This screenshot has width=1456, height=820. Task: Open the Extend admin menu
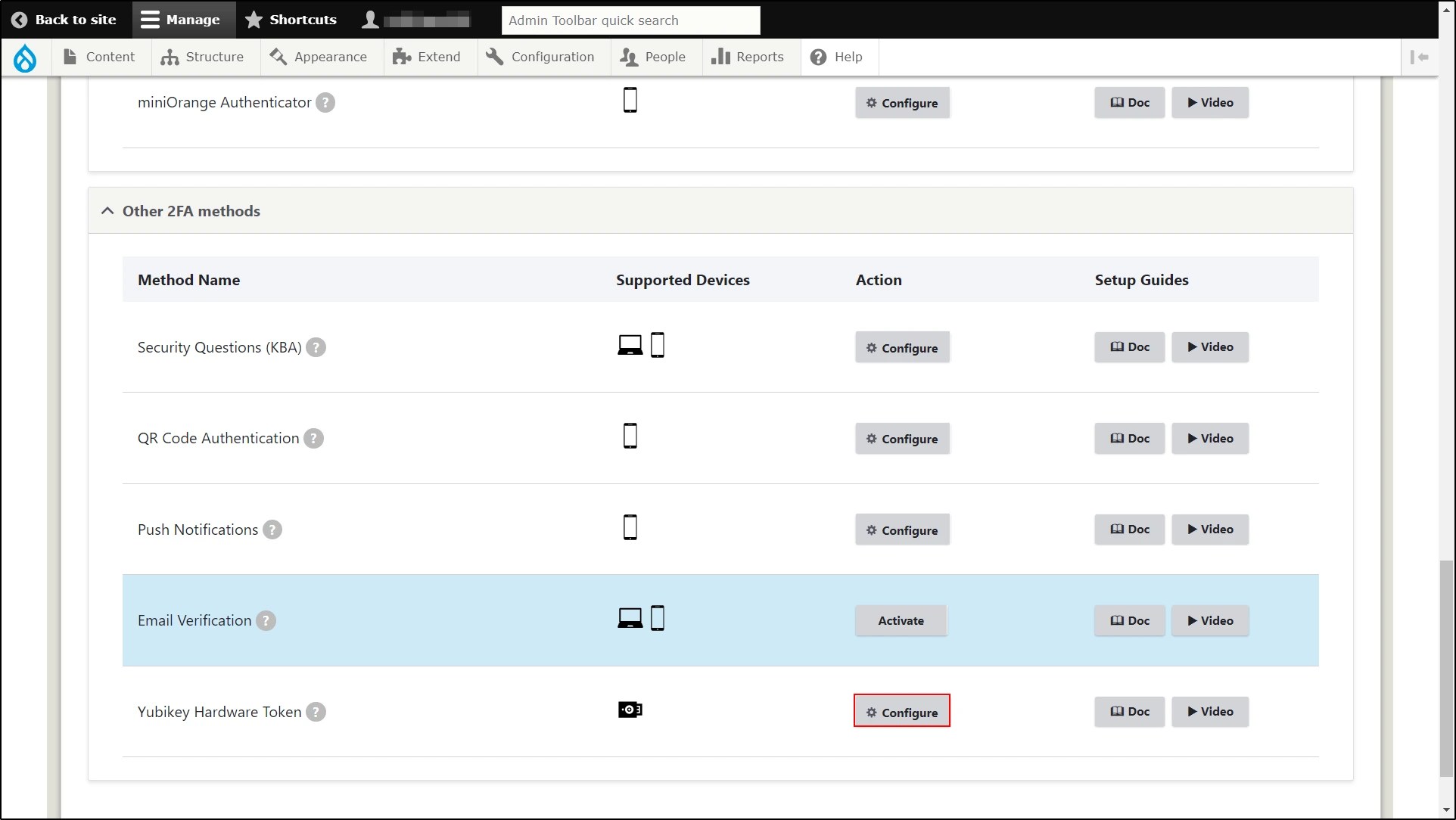point(427,57)
